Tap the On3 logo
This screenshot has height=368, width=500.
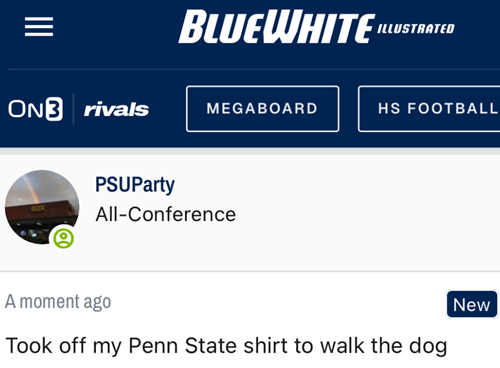click(x=35, y=109)
